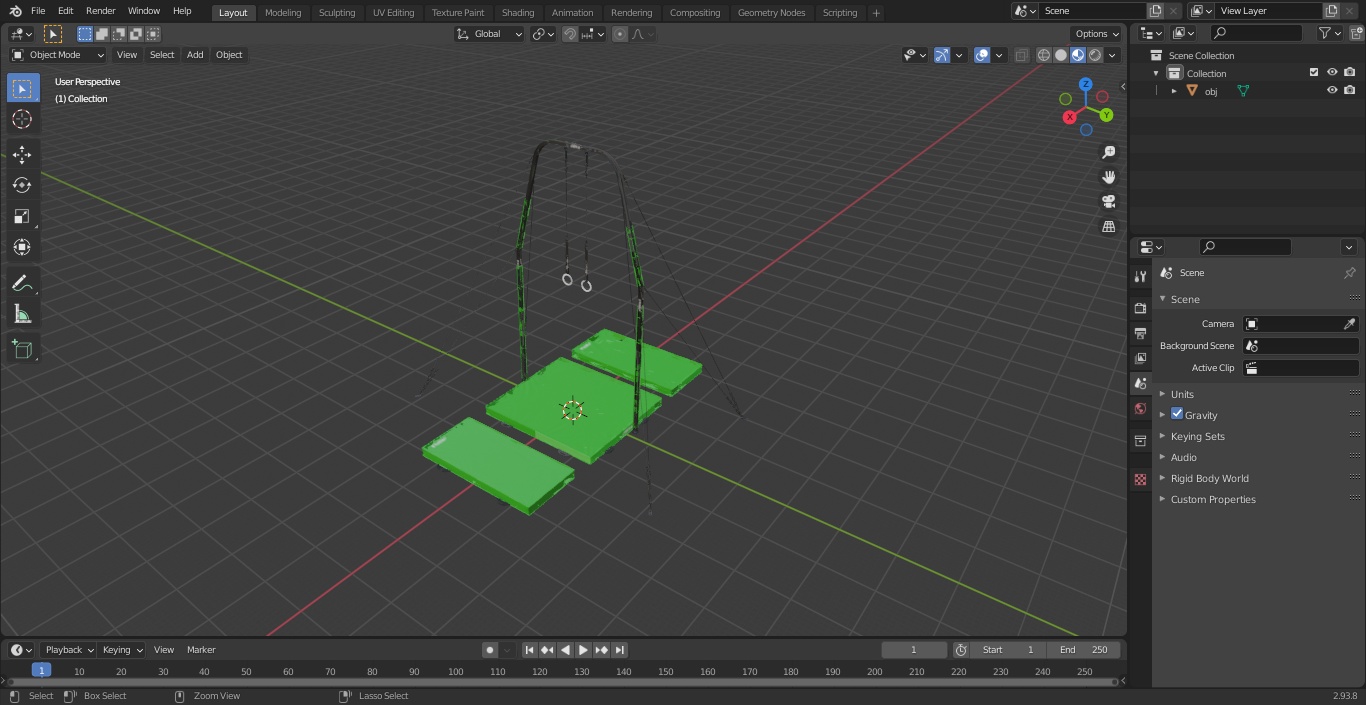Disable obj in renders camera icon
Image resolution: width=1366 pixels, height=705 pixels.
pos(1350,90)
